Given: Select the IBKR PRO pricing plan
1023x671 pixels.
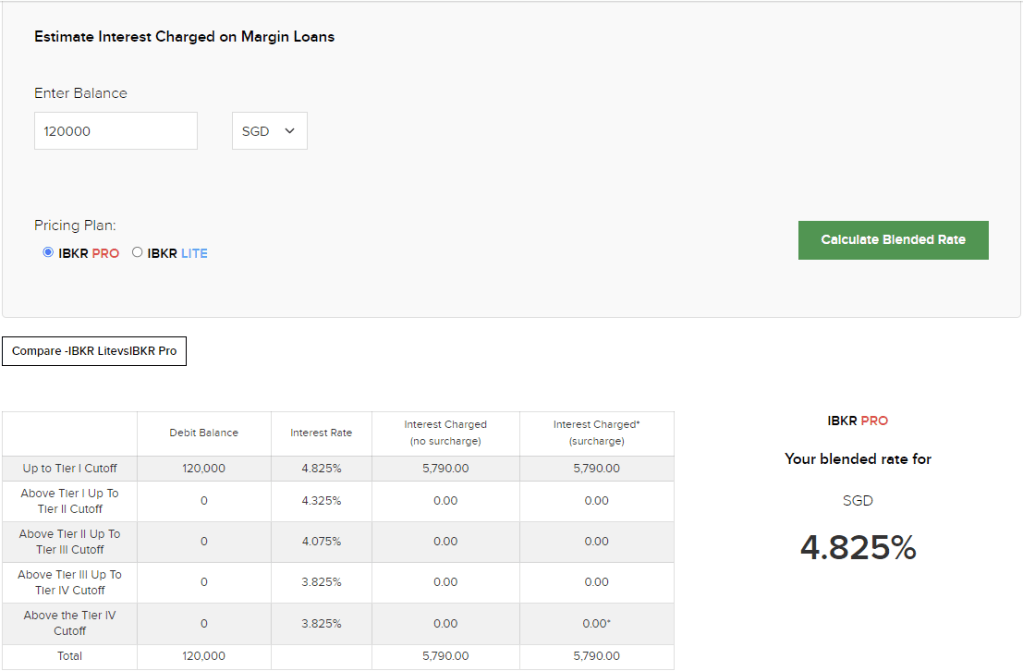Looking at the screenshot, I should pos(48,253).
